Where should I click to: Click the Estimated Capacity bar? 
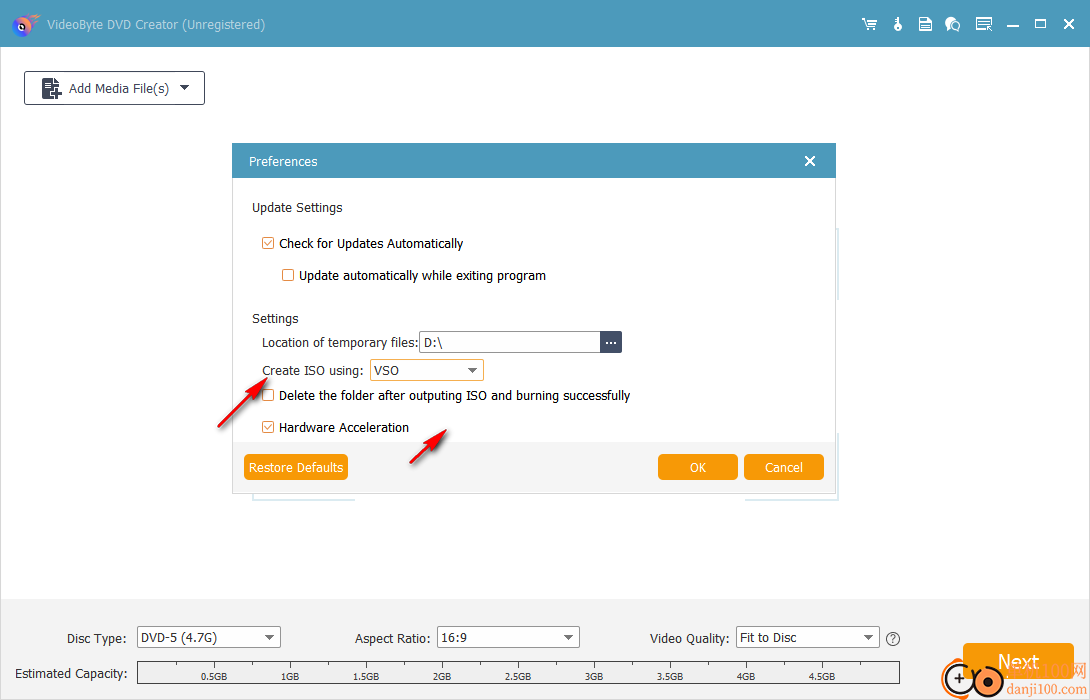pyautogui.click(x=519, y=673)
